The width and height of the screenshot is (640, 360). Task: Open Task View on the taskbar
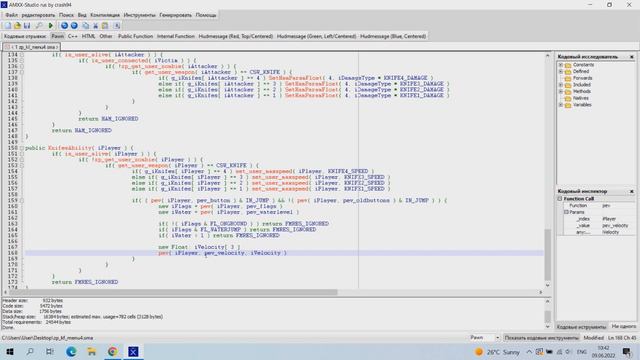[x=50, y=352]
